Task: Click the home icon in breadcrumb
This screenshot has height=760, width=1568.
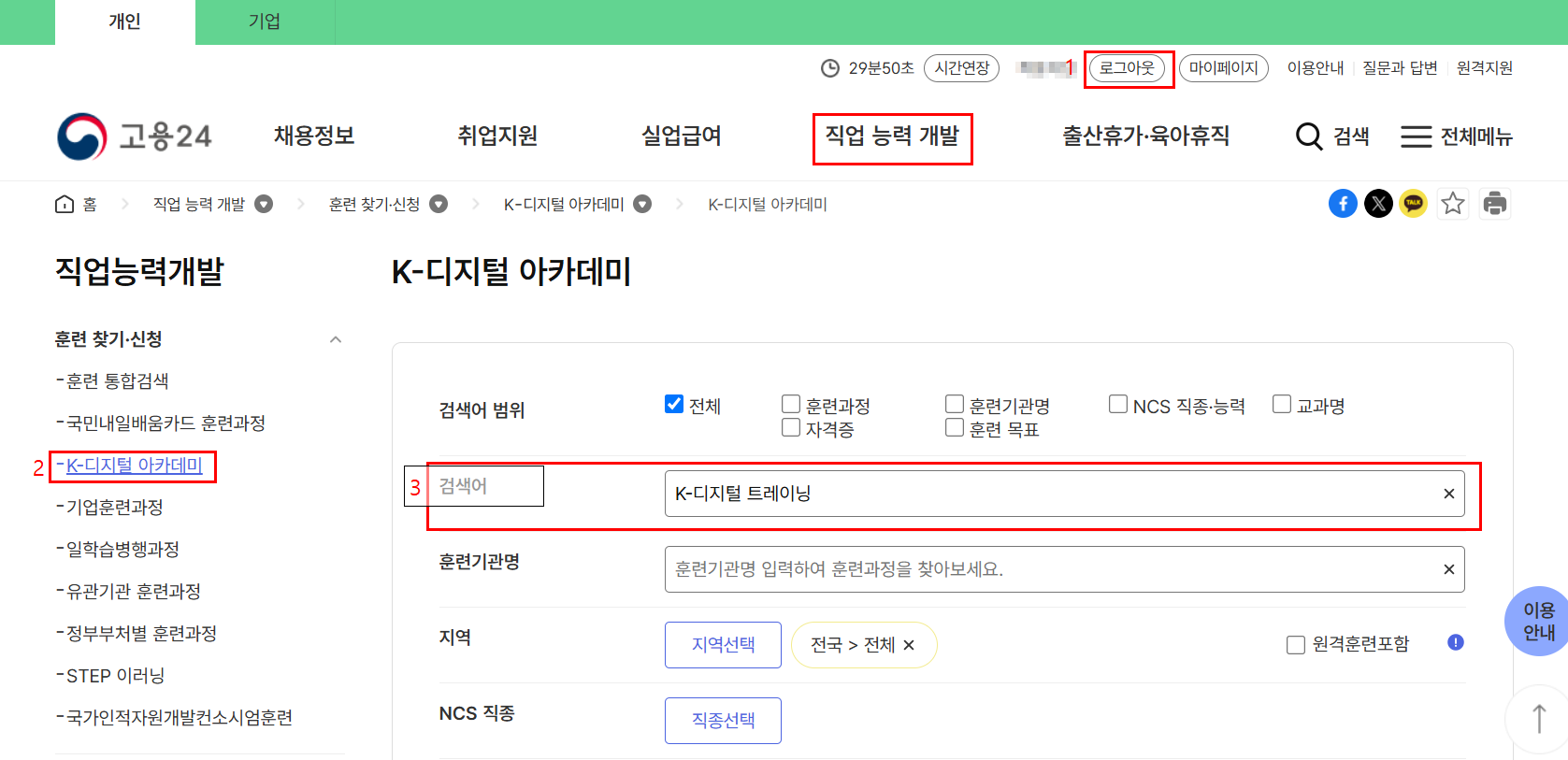Action: click(65, 204)
